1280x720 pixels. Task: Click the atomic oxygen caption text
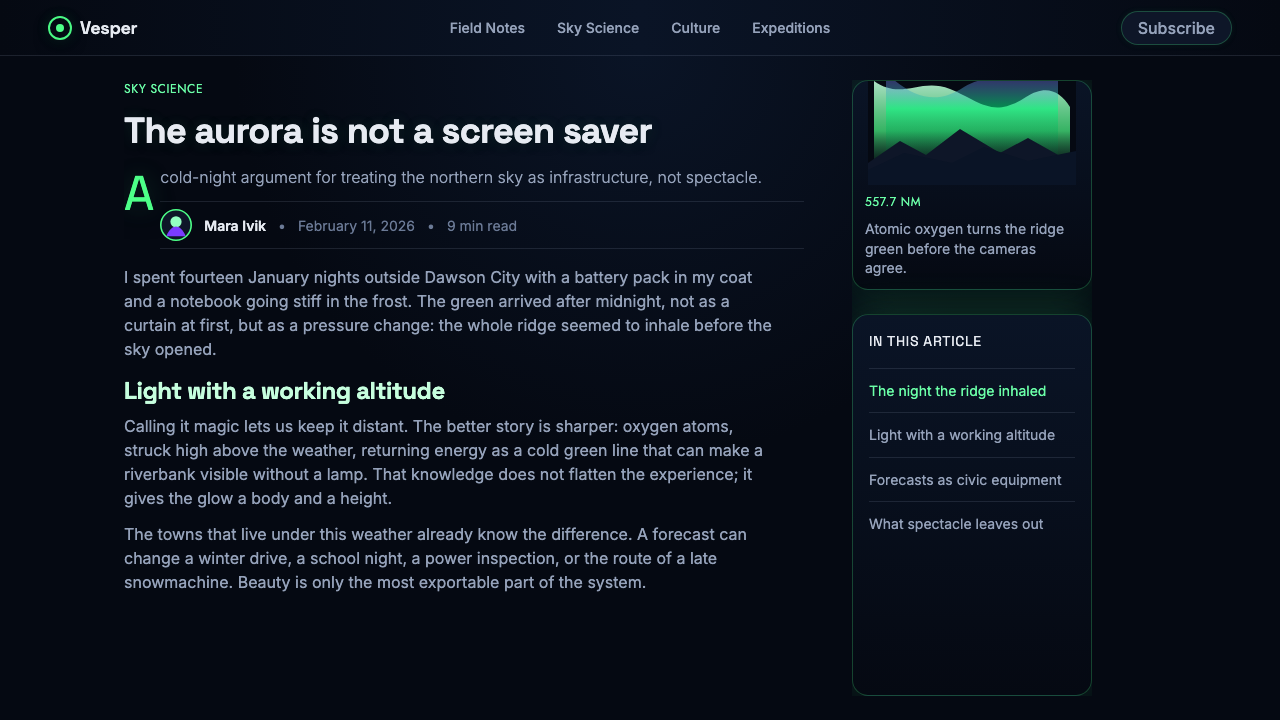[964, 249]
